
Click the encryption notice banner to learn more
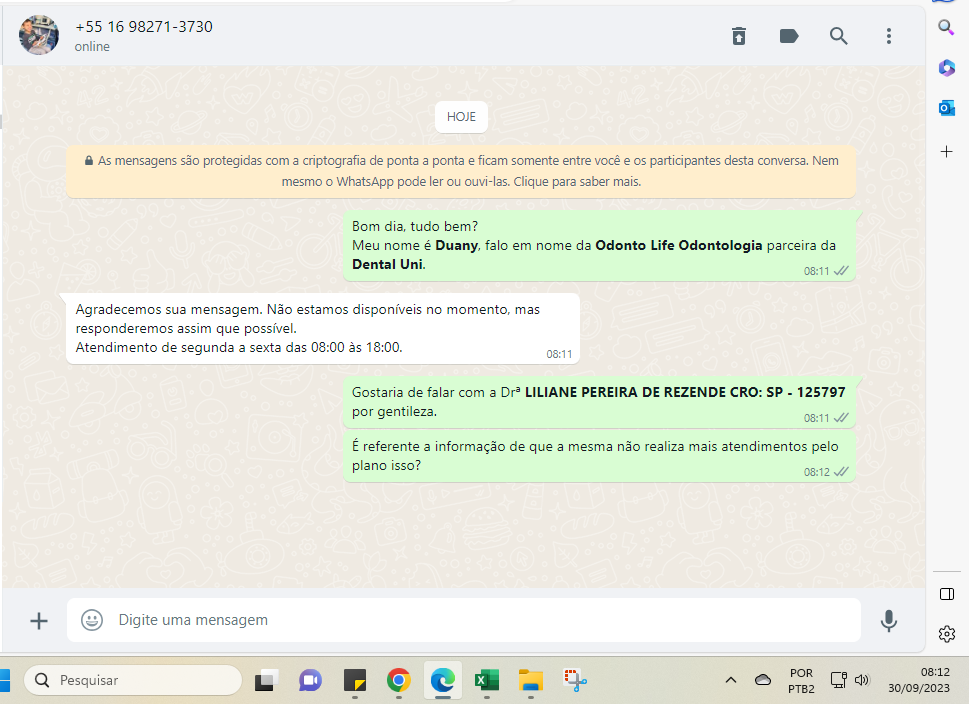click(461, 171)
